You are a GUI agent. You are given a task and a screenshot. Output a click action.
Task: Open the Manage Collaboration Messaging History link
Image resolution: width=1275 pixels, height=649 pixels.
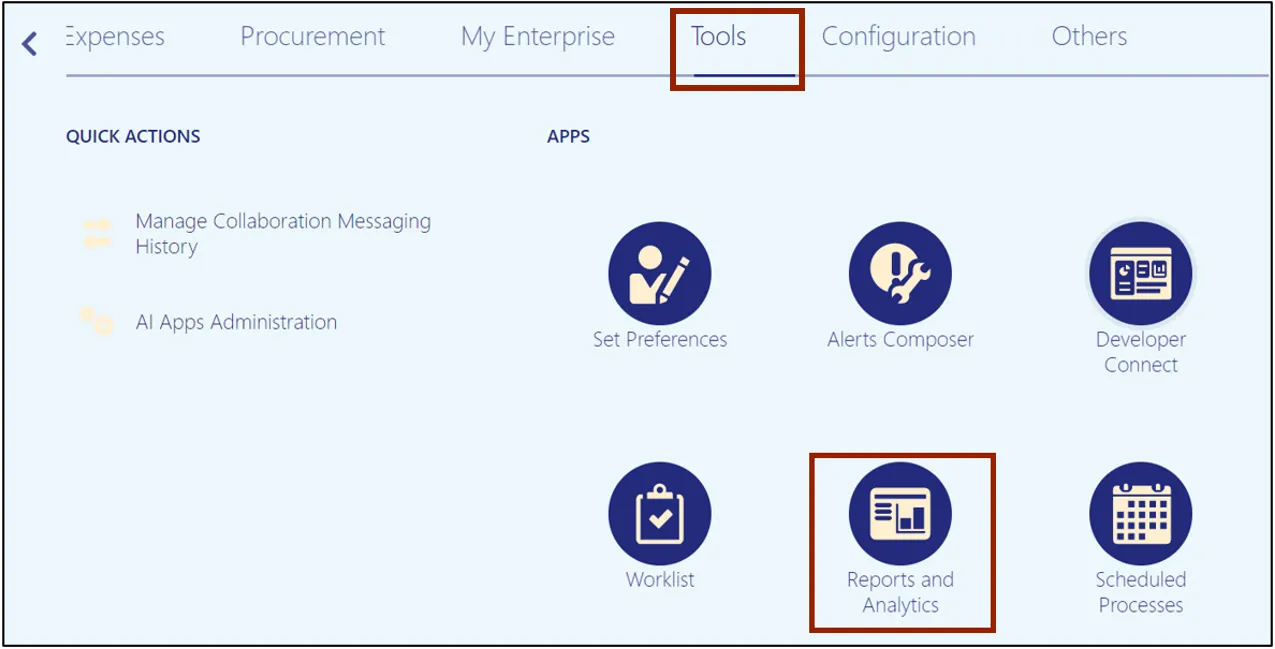point(283,234)
